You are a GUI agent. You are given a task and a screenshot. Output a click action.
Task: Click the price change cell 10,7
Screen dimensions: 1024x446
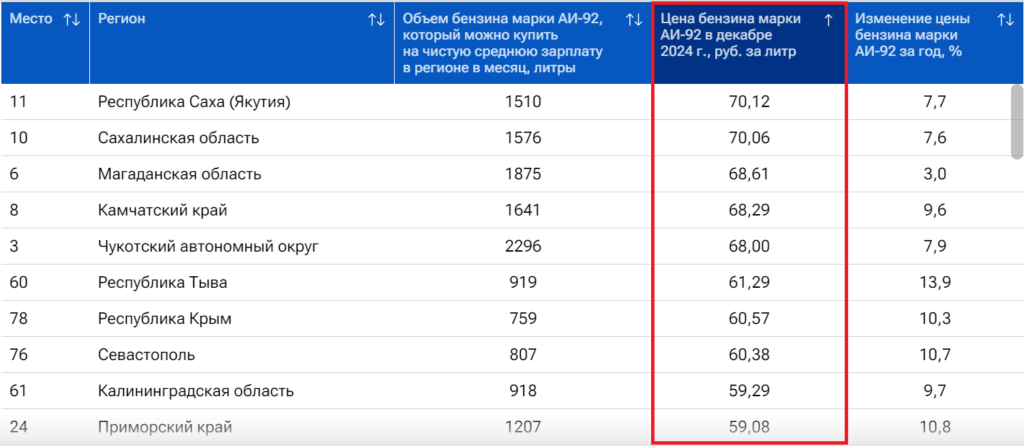[x=935, y=355]
